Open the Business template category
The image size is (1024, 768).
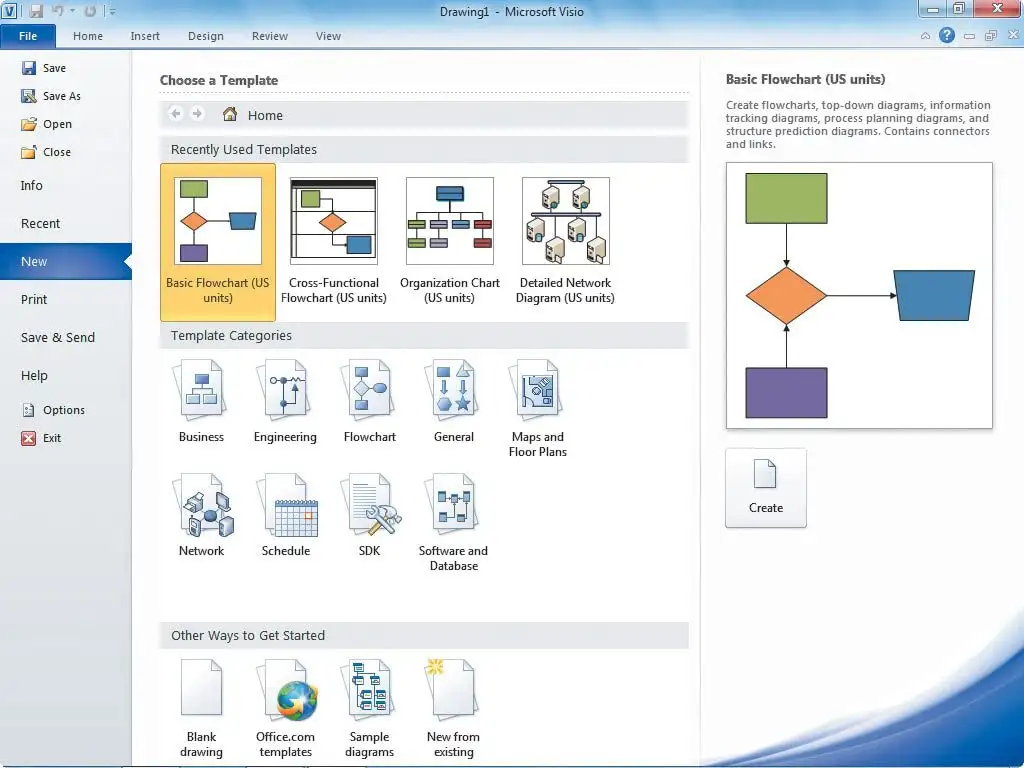click(201, 401)
